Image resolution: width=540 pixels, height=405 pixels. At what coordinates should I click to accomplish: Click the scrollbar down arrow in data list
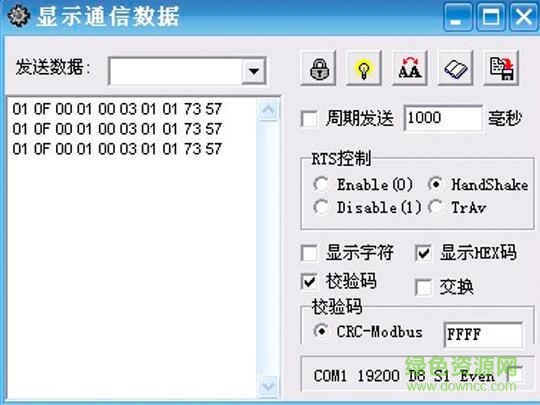tap(268, 385)
